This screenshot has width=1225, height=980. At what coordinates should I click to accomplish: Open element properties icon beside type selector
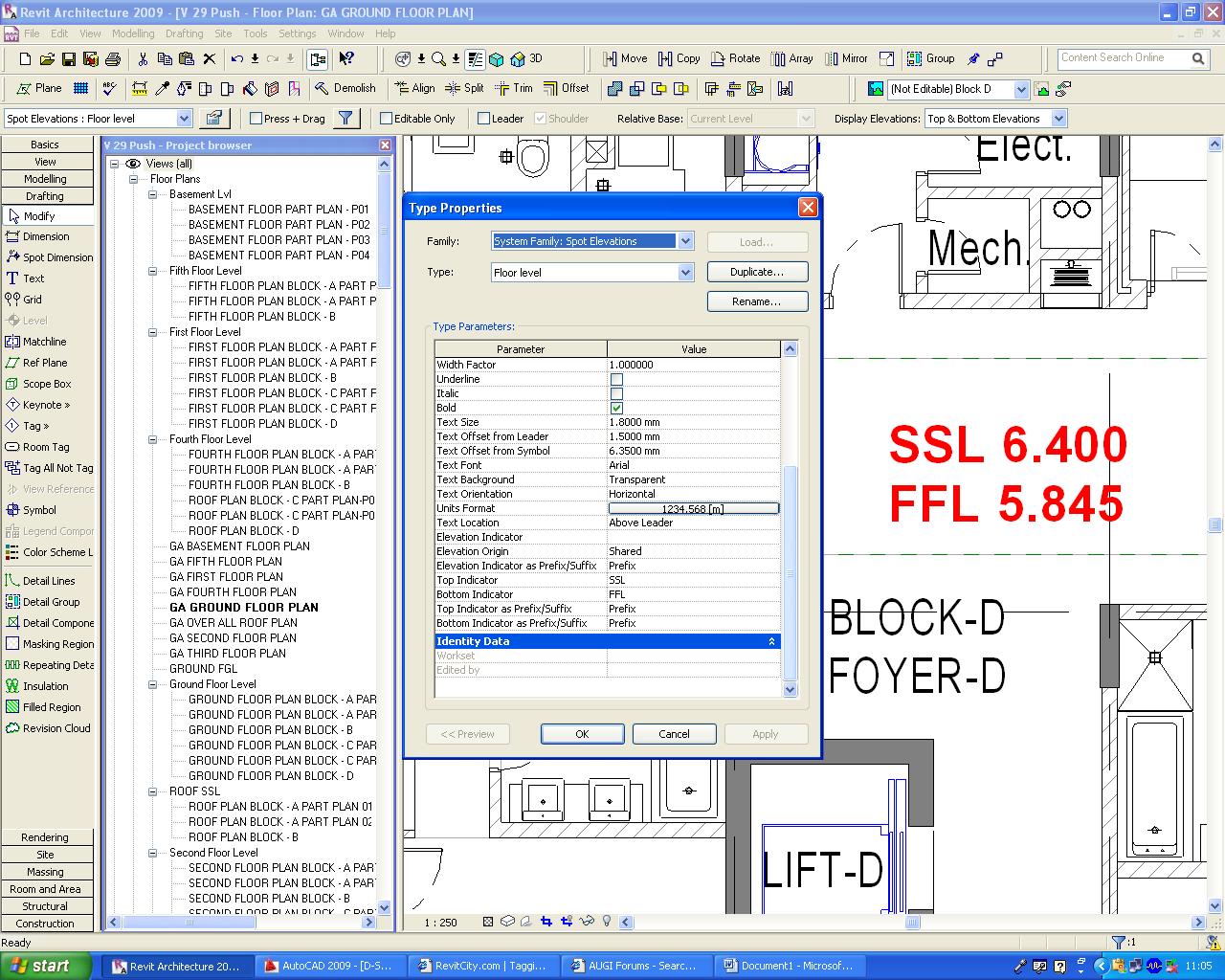[x=213, y=118]
